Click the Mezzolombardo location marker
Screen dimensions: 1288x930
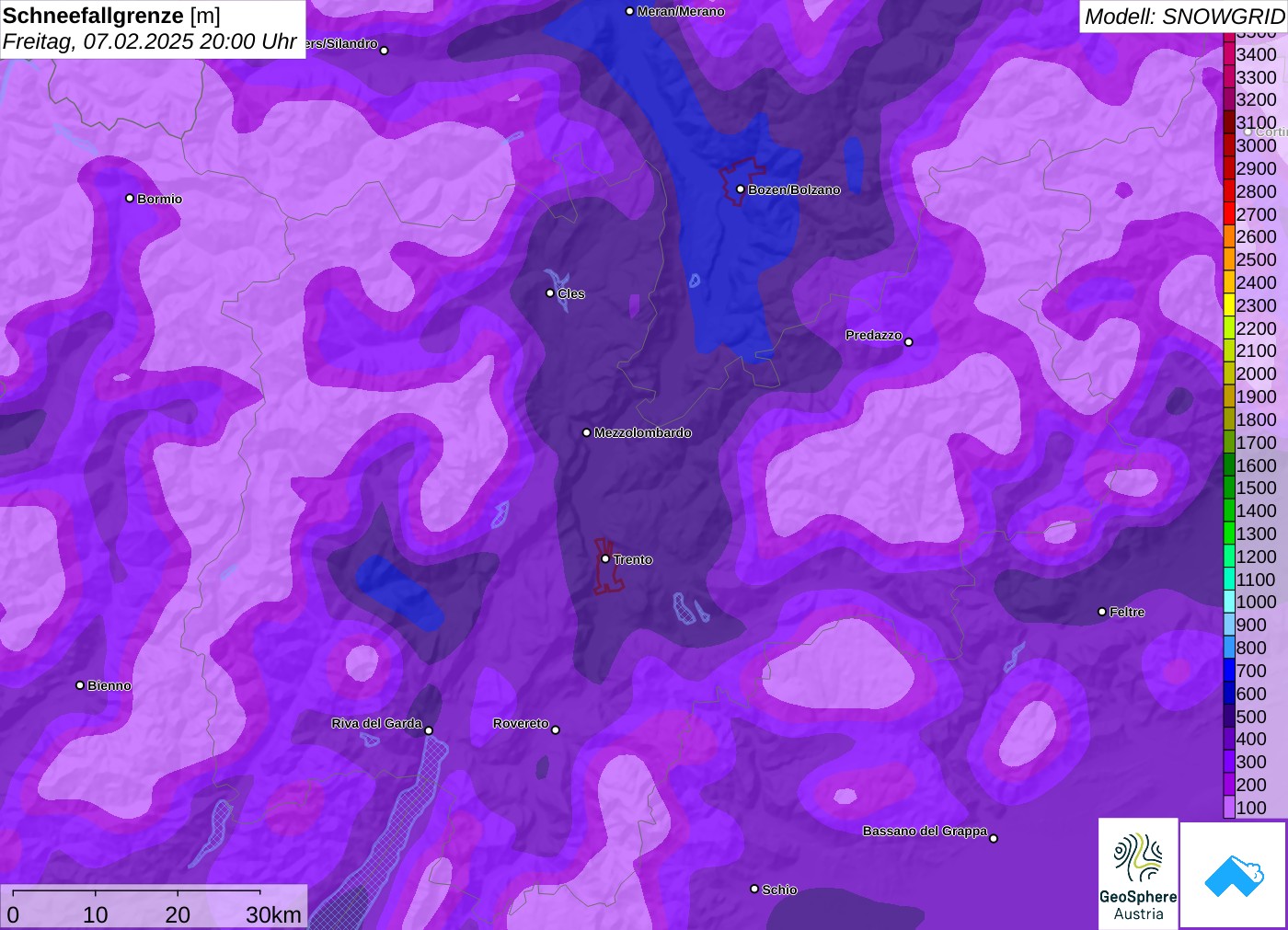pyautogui.click(x=587, y=432)
